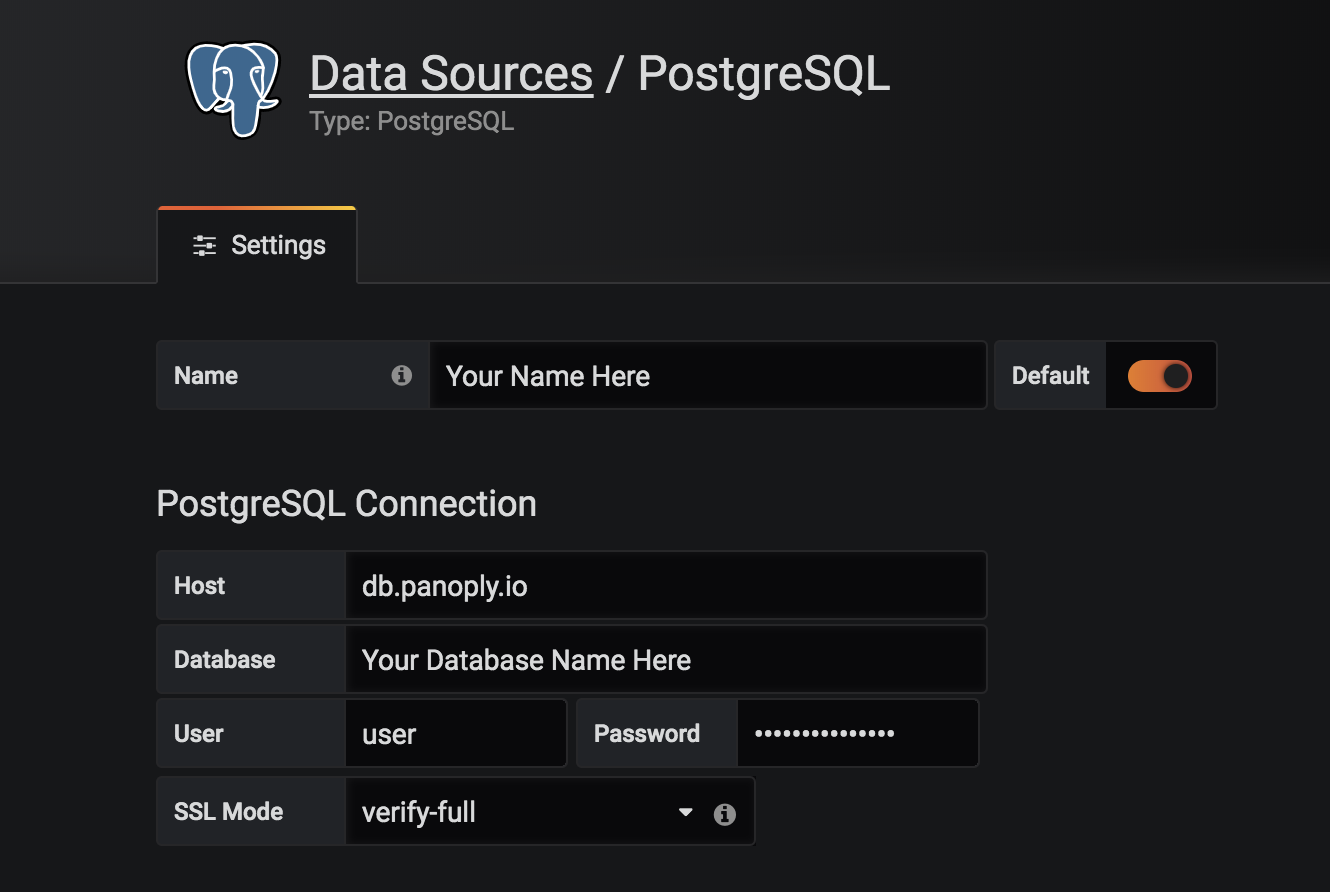The height and width of the screenshot is (892, 1330).
Task: Click the SSL Mode field label
Action: pos(228,812)
